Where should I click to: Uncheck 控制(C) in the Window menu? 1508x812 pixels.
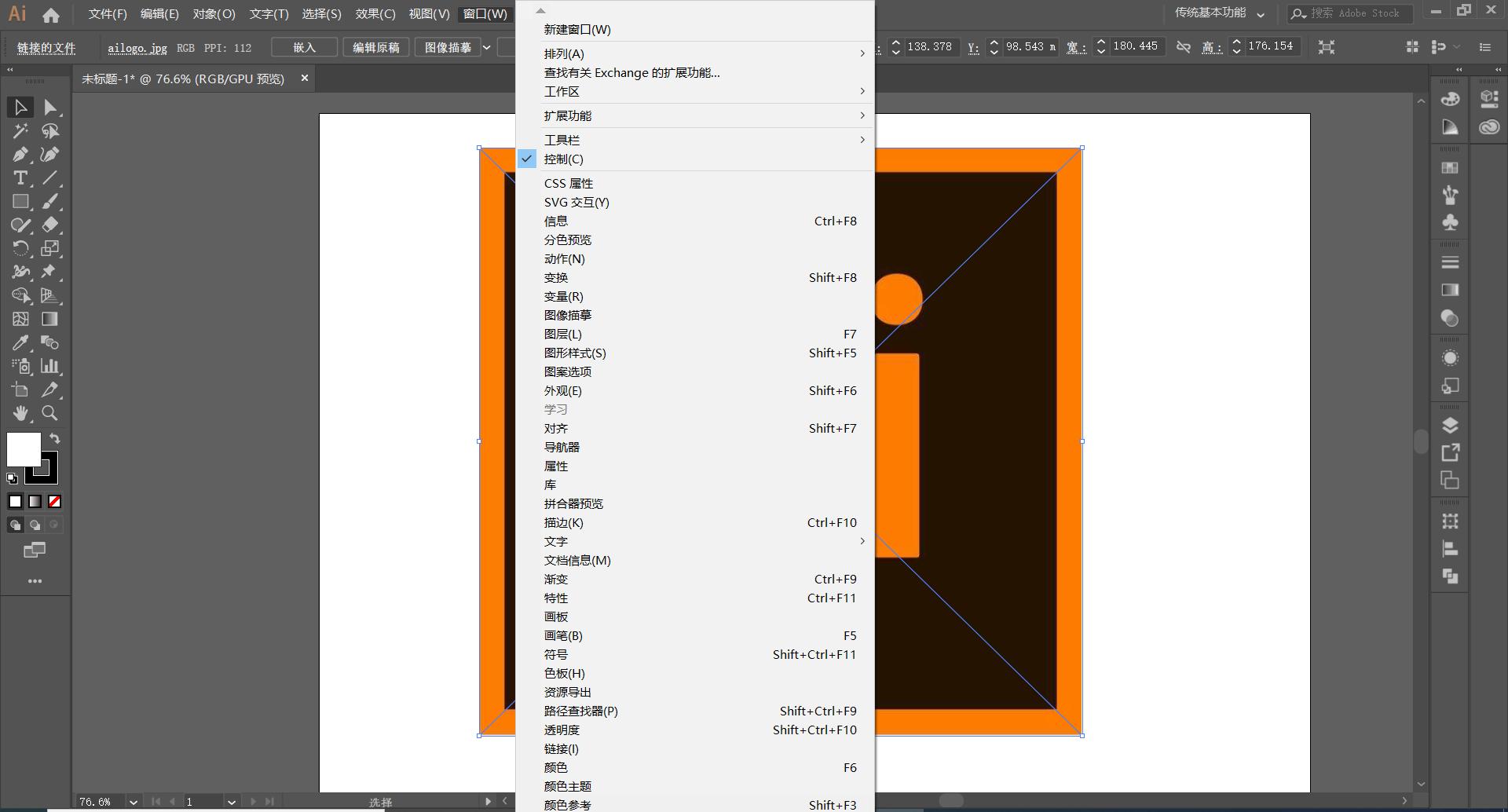[x=562, y=159]
